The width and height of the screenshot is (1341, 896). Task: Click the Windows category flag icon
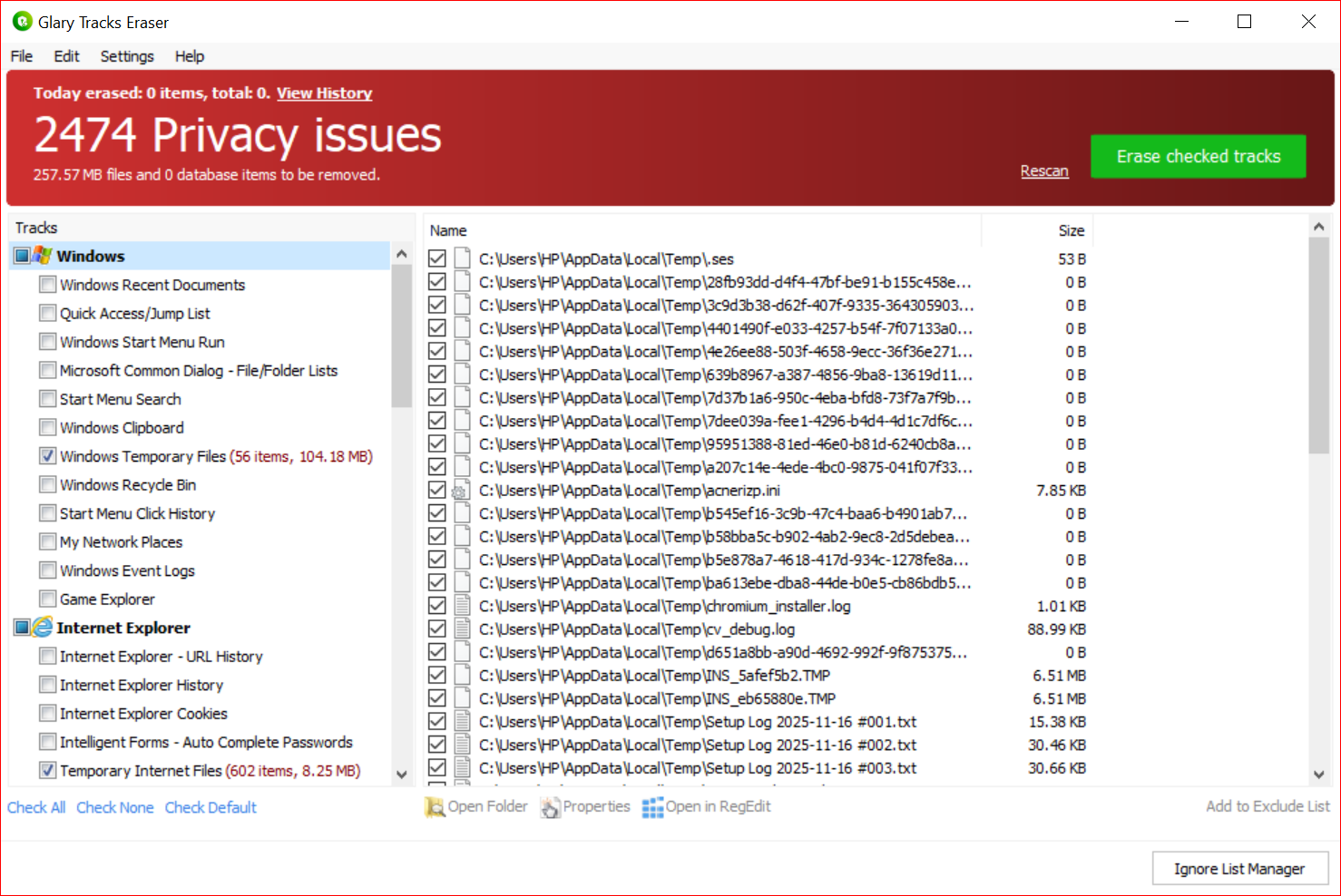(x=43, y=256)
